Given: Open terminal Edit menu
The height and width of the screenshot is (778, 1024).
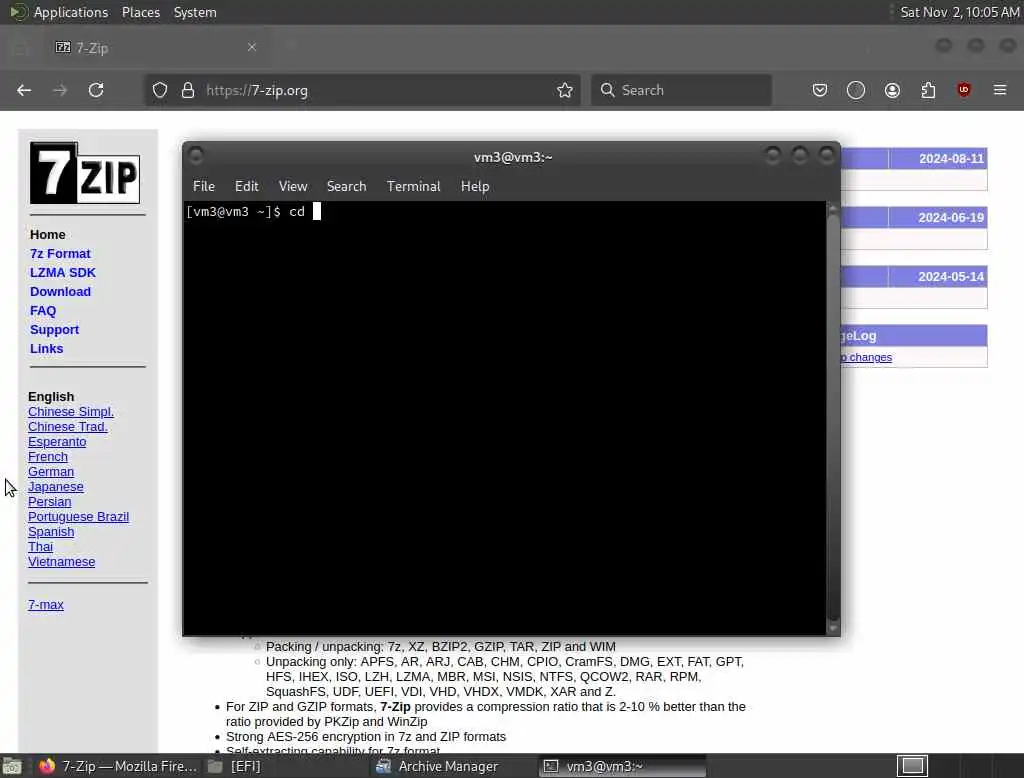Looking at the screenshot, I should tap(246, 186).
